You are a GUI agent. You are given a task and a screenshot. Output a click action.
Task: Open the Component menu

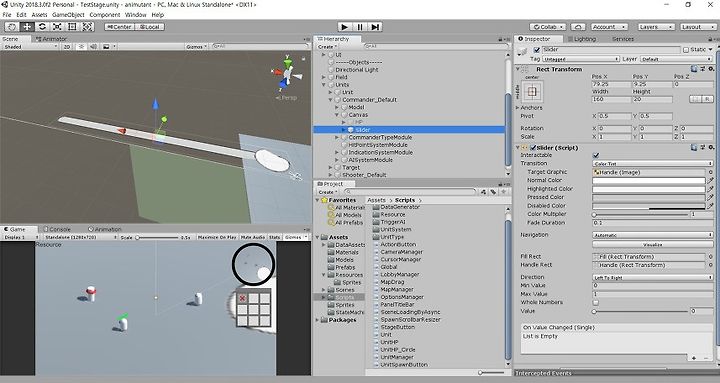point(105,15)
